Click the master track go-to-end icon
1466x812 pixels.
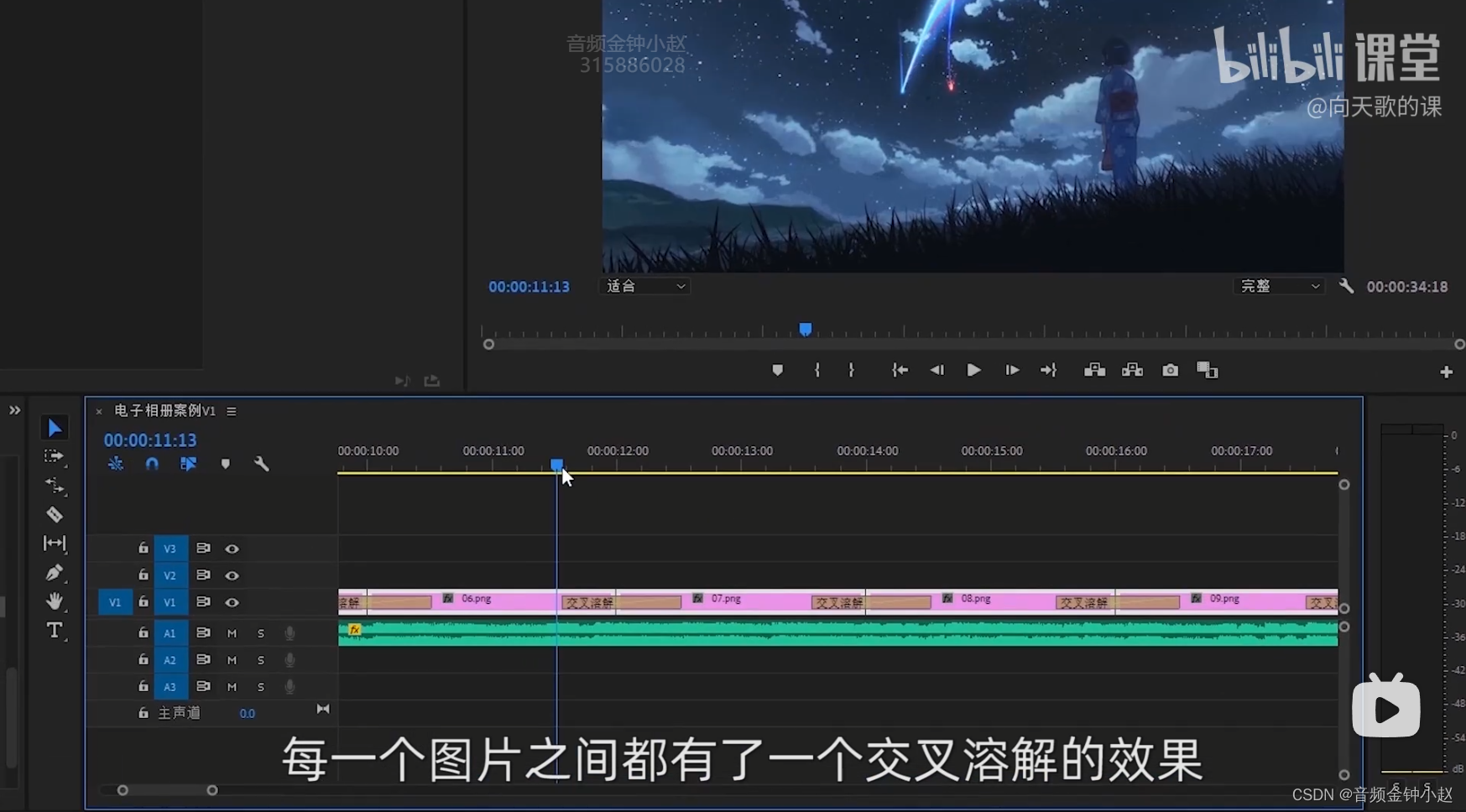click(323, 710)
